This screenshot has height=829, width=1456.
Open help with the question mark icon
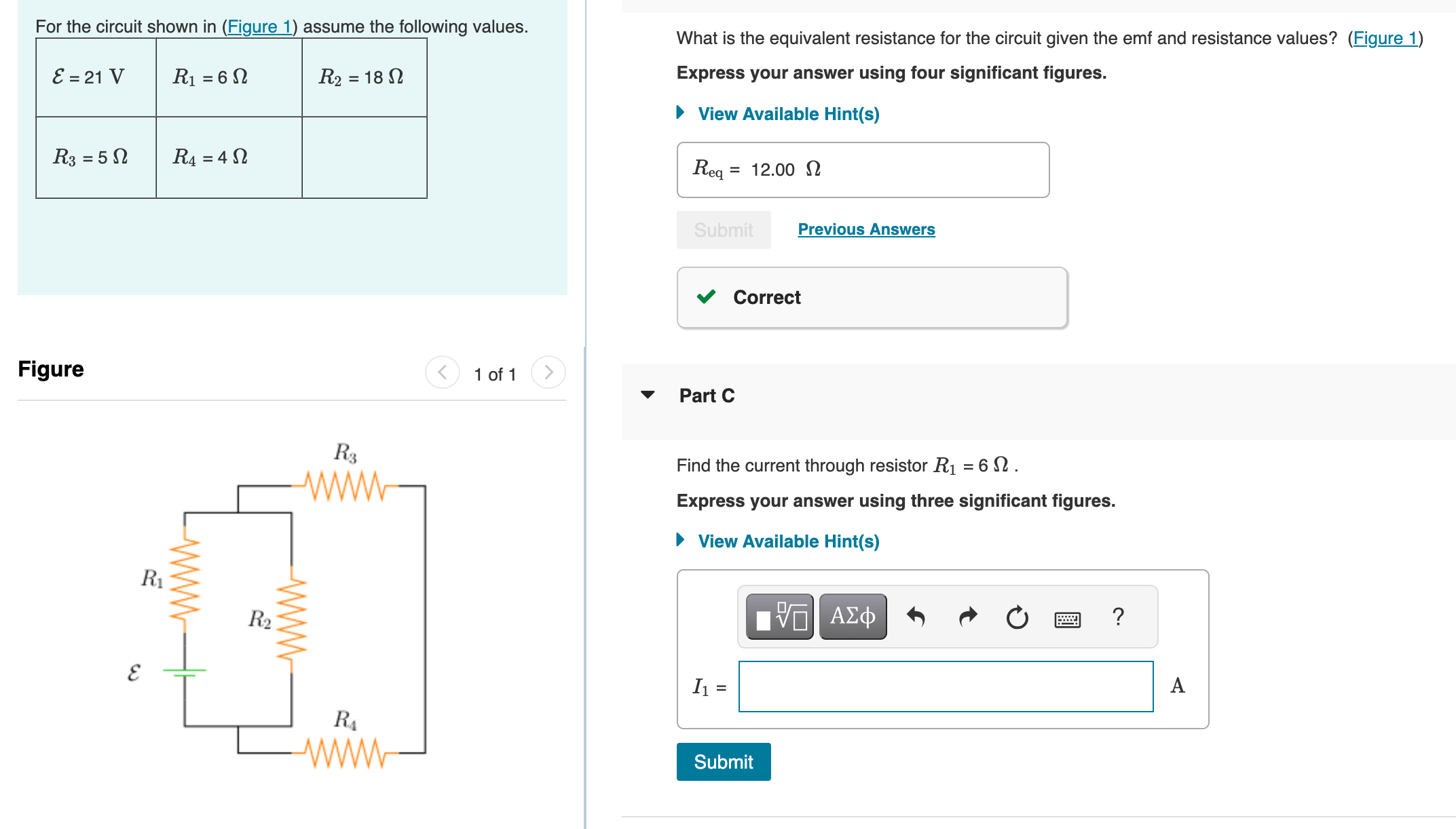[1117, 616]
